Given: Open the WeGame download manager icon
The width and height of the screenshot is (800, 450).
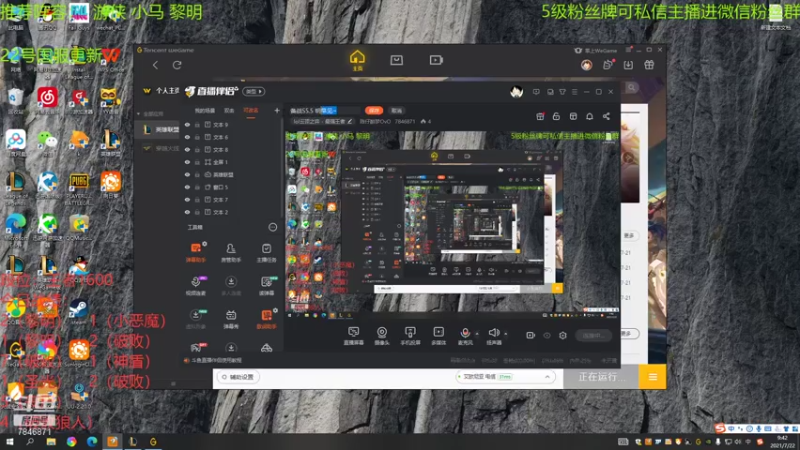Looking at the screenshot, I should point(628,65).
